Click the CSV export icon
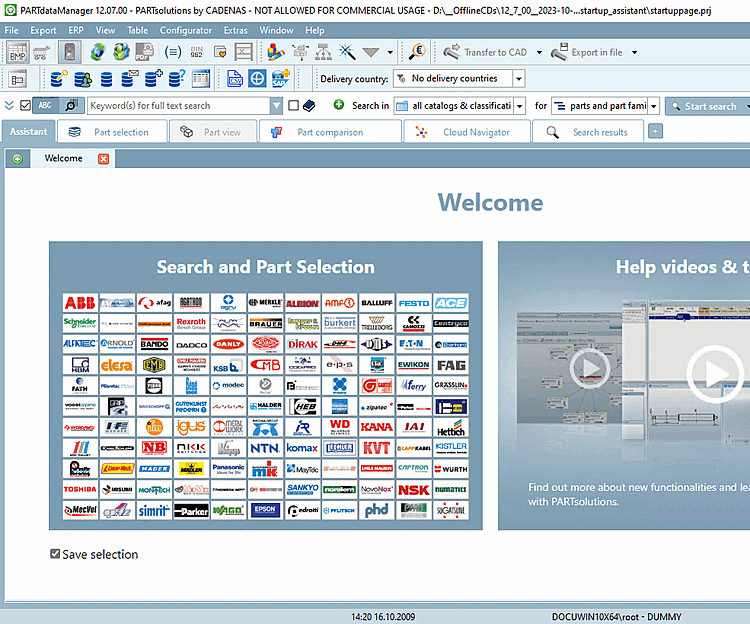This screenshot has width=750, height=624. click(x=235, y=79)
